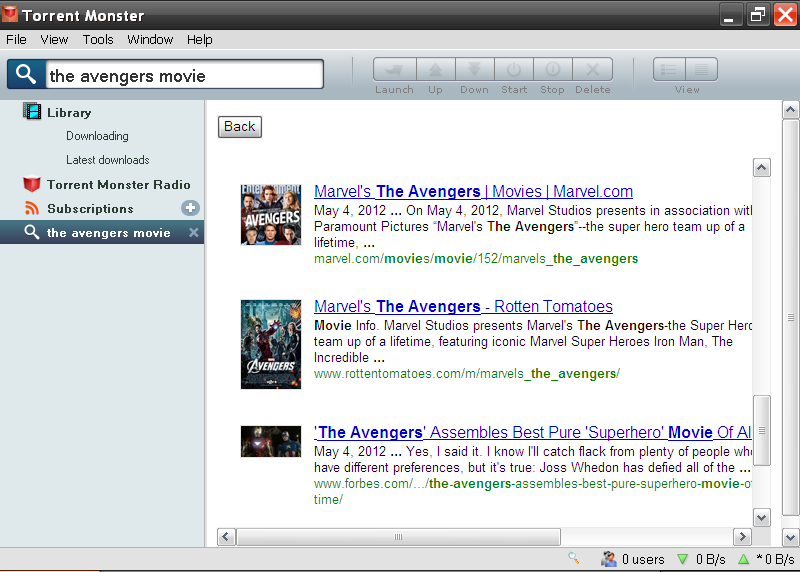800x572 pixels.
Task: Select Subscriptions in the sidebar
Action: (90, 209)
